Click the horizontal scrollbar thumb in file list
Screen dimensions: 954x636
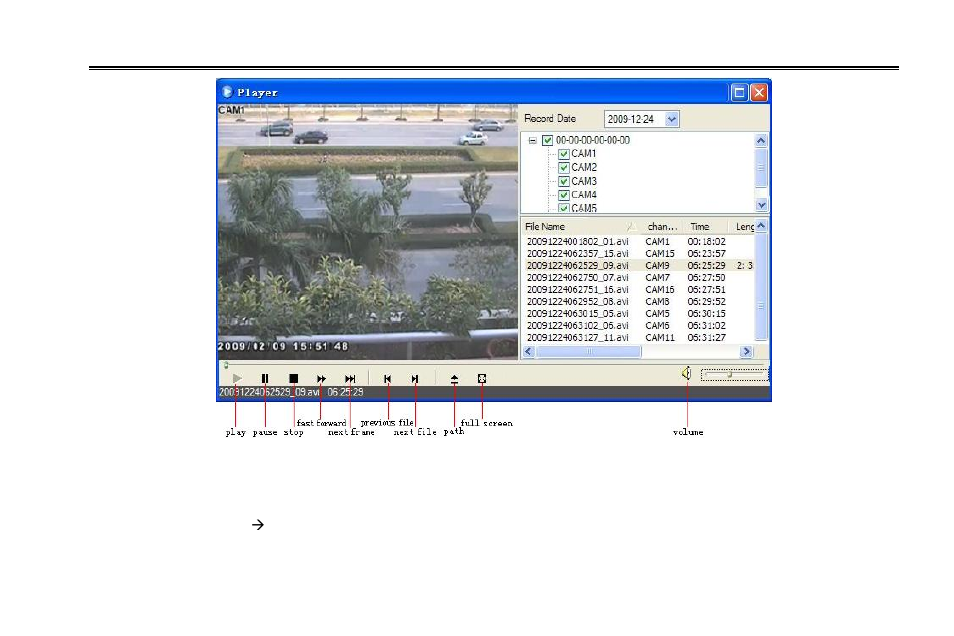[x=588, y=352]
